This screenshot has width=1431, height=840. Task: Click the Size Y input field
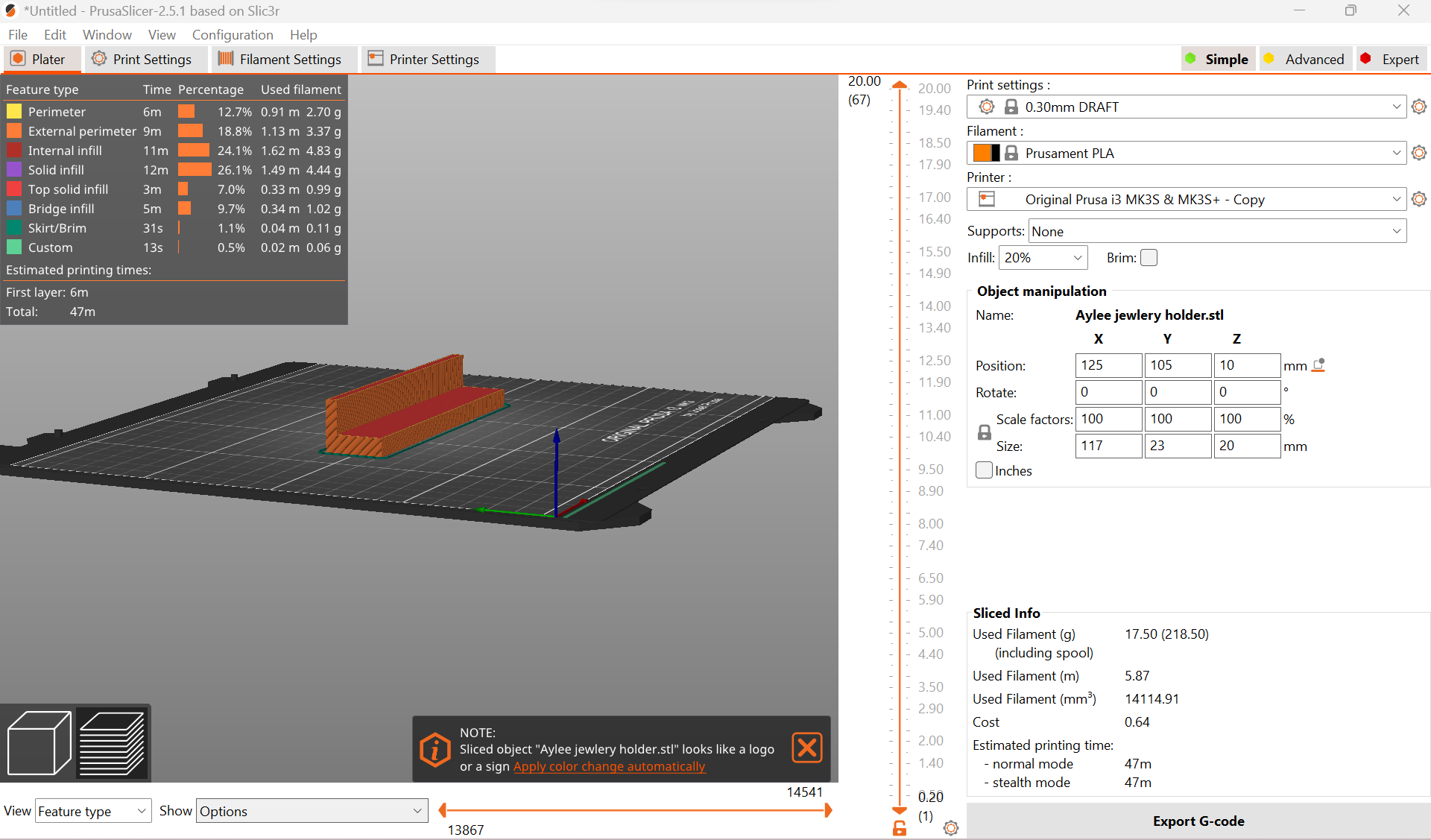pos(1178,446)
